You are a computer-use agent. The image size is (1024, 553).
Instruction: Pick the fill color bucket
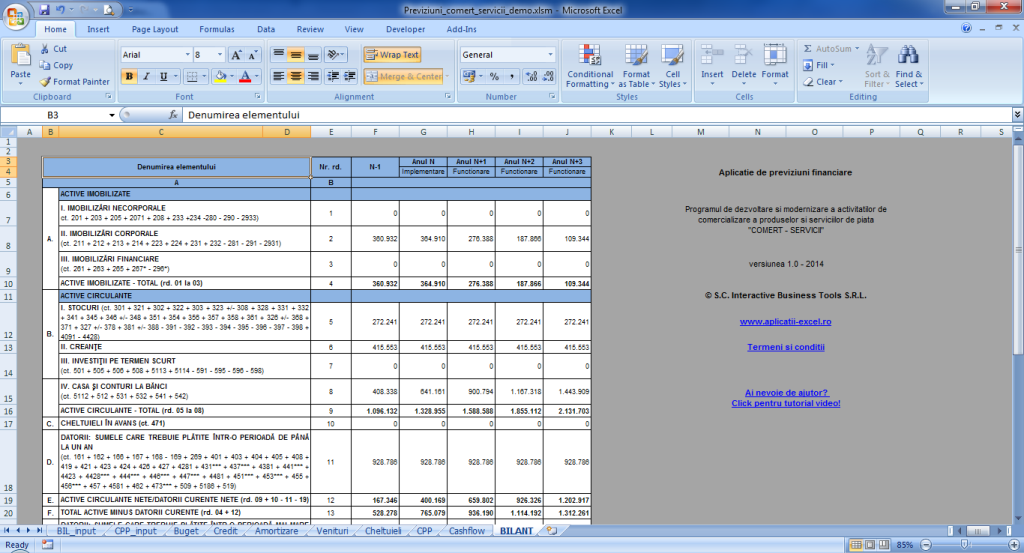tap(220, 76)
